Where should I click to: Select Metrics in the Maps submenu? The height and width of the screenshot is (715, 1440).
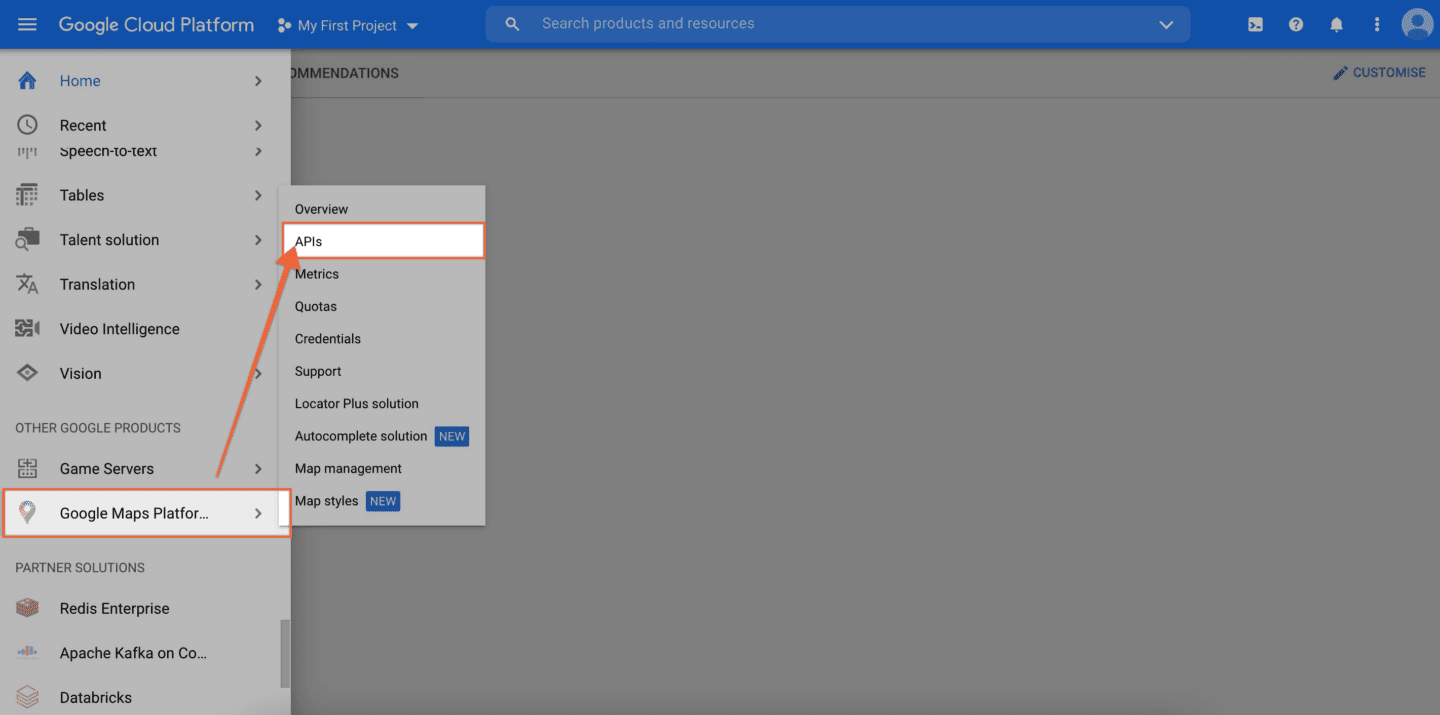[382, 274]
